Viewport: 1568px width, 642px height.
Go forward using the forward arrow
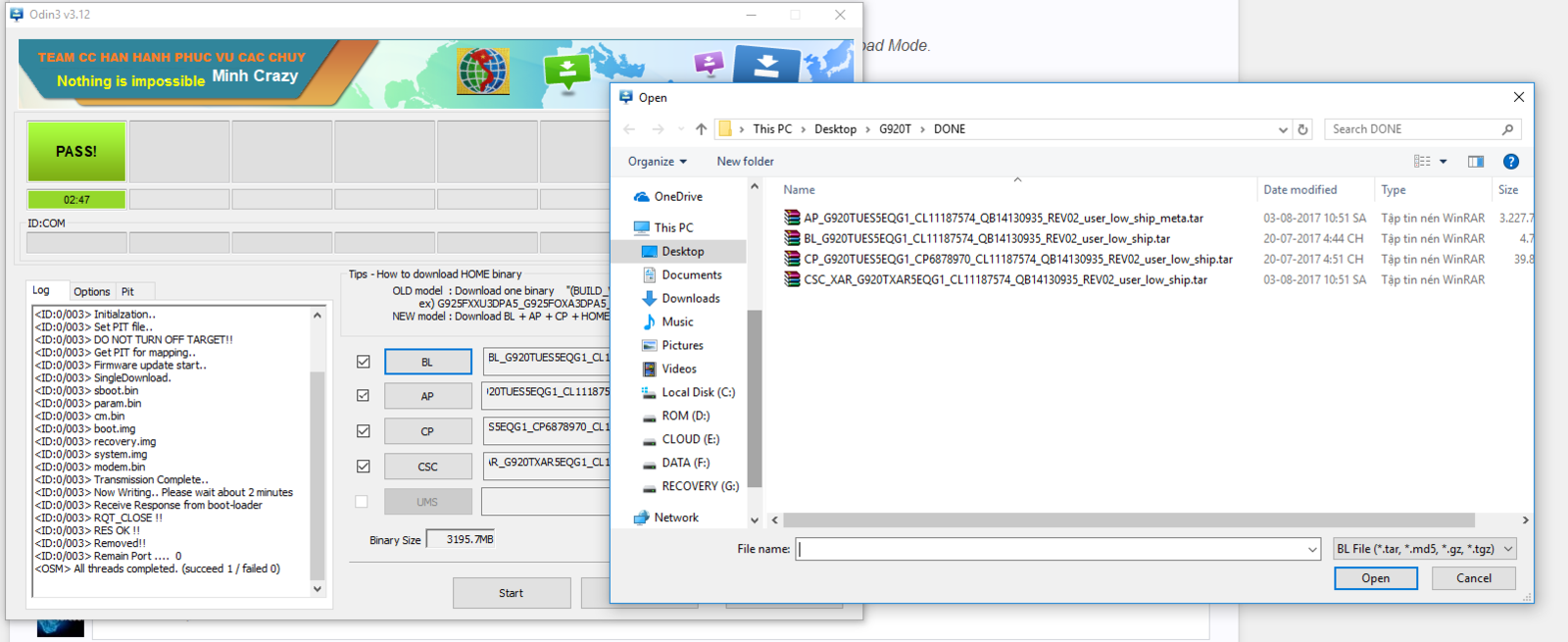point(658,129)
